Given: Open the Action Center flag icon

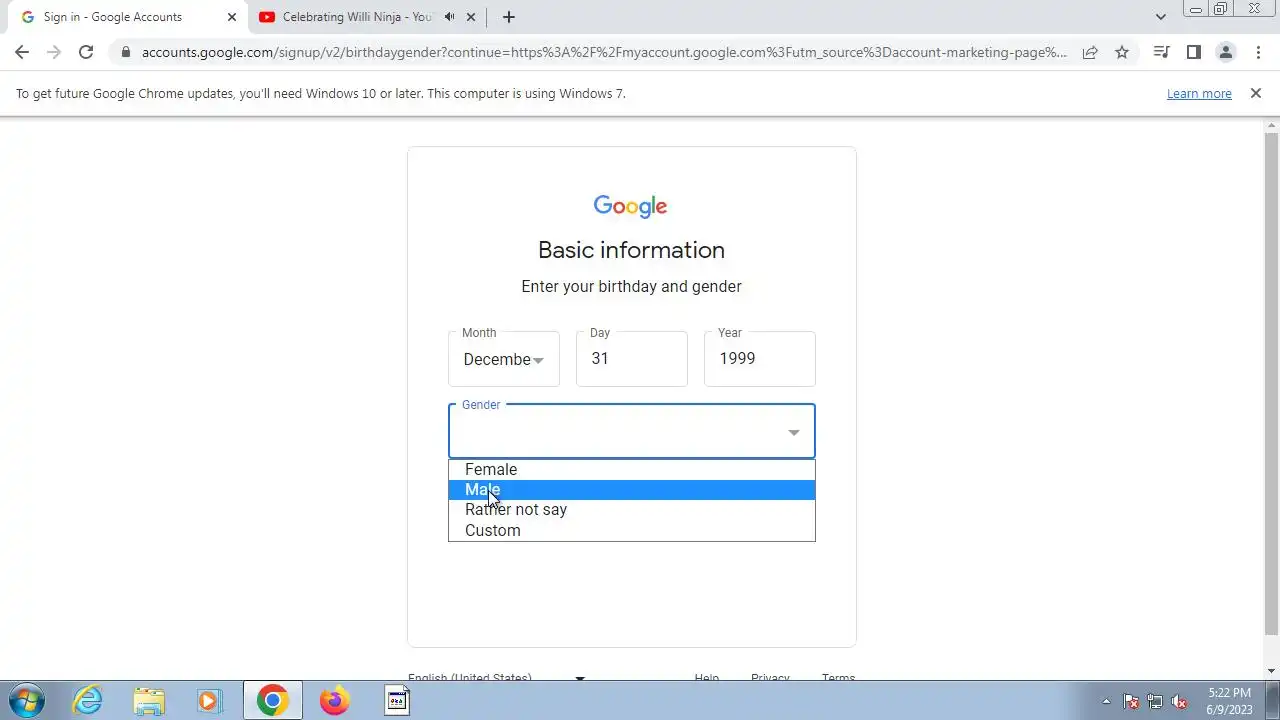Looking at the screenshot, I should 1131,701.
